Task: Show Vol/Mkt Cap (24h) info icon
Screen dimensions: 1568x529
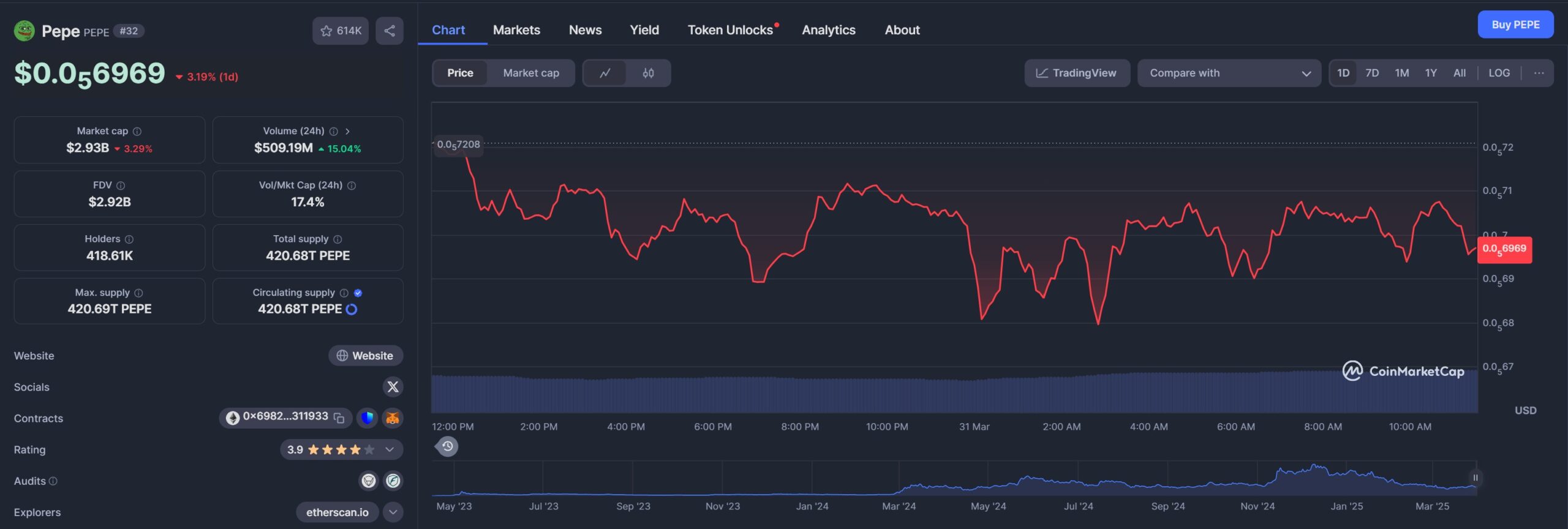Action: click(352, 185)
